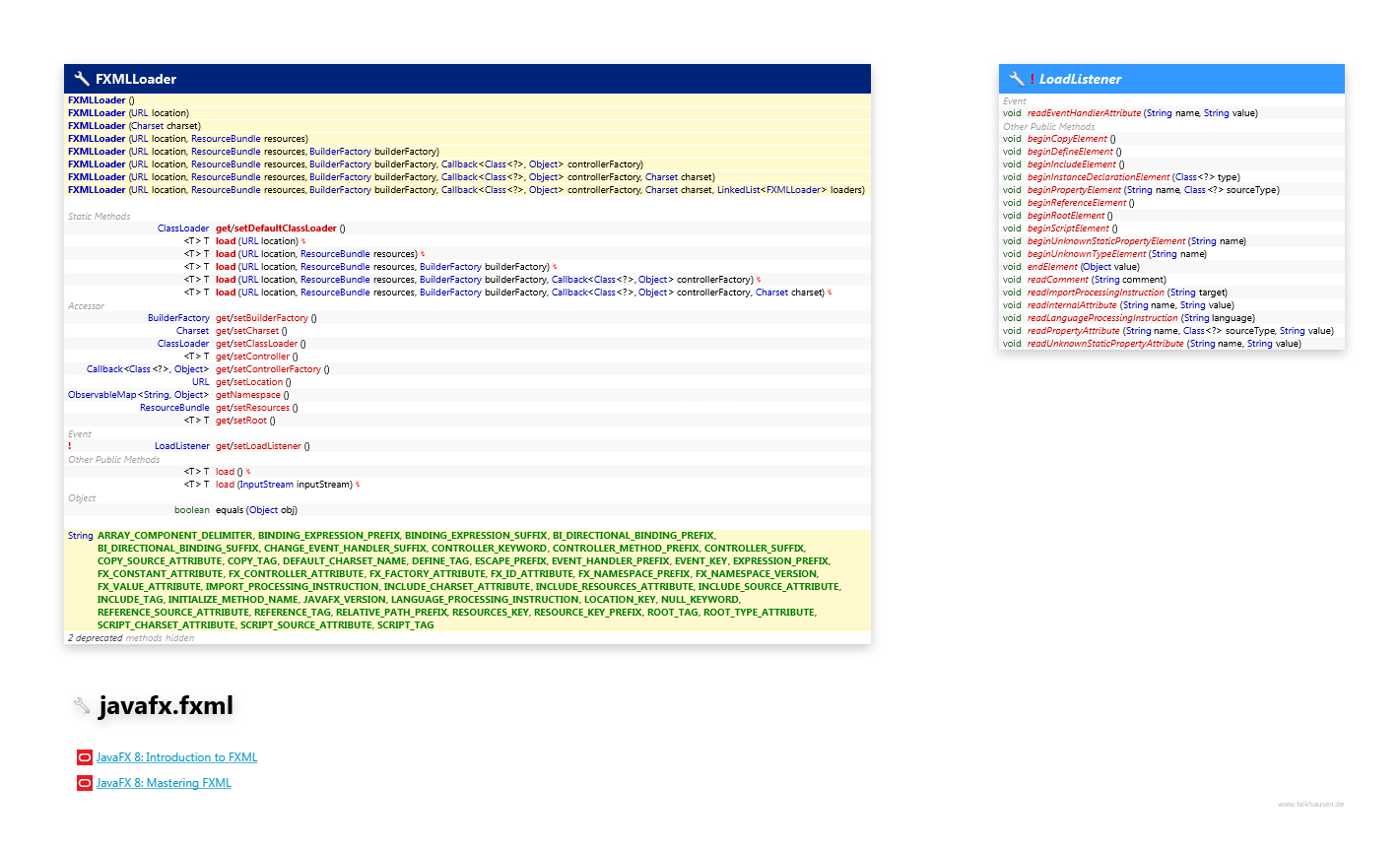Click the beginCopyElement method

pyautogui.click(x=1067, y=139)
